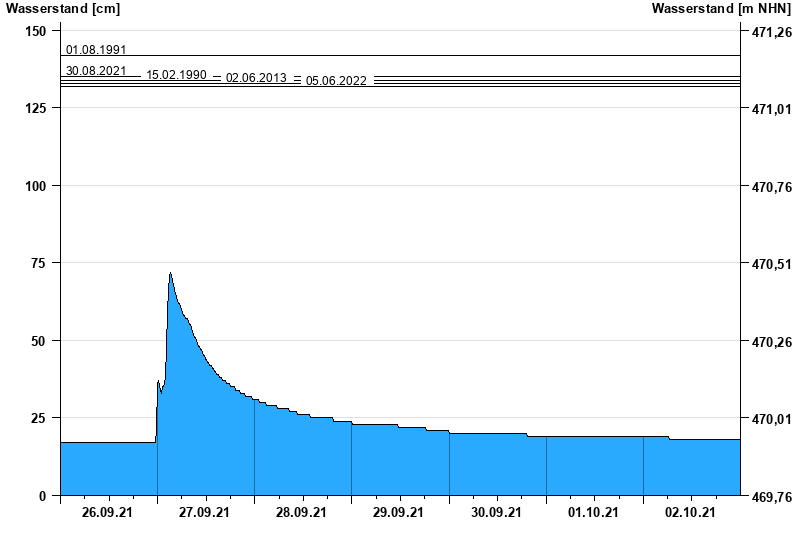Screen dimensions: 800x550
Task: Click the 75 tick on left axis
Action: (x=36, y=263)
